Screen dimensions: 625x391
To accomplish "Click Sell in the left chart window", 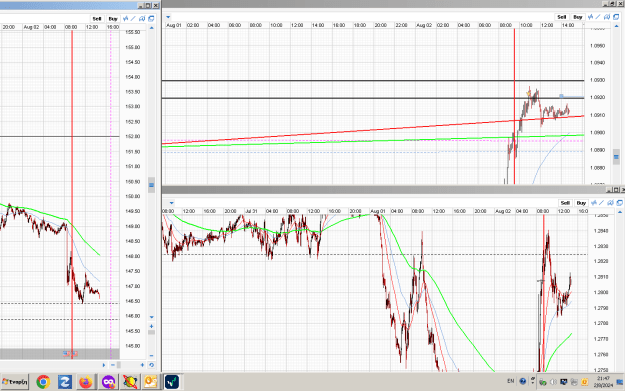I will (97, 19).
